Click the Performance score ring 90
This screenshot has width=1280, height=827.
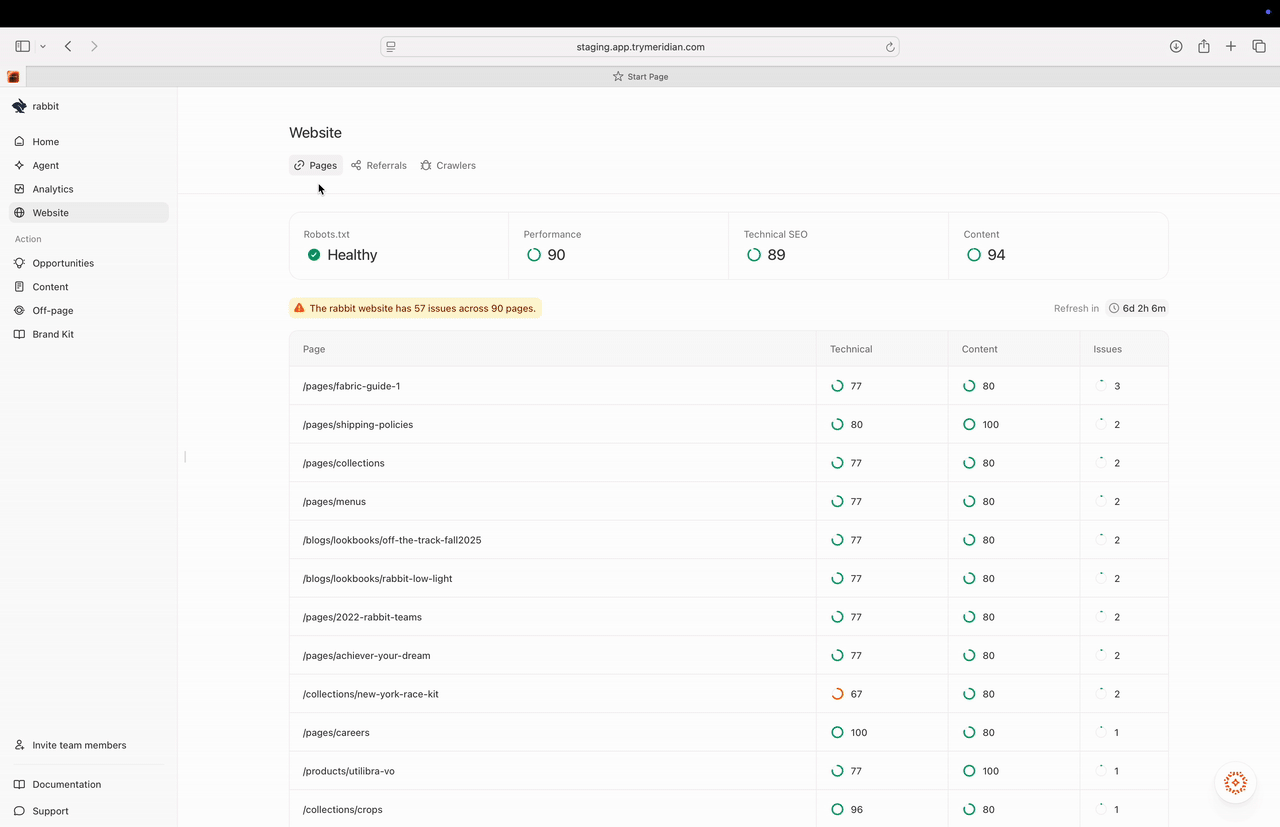(534, 255)
